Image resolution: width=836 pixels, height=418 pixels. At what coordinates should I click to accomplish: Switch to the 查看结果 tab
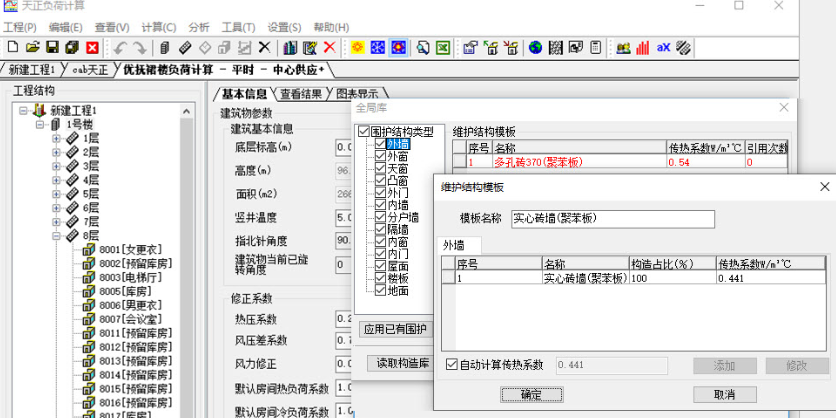(301, 94)
